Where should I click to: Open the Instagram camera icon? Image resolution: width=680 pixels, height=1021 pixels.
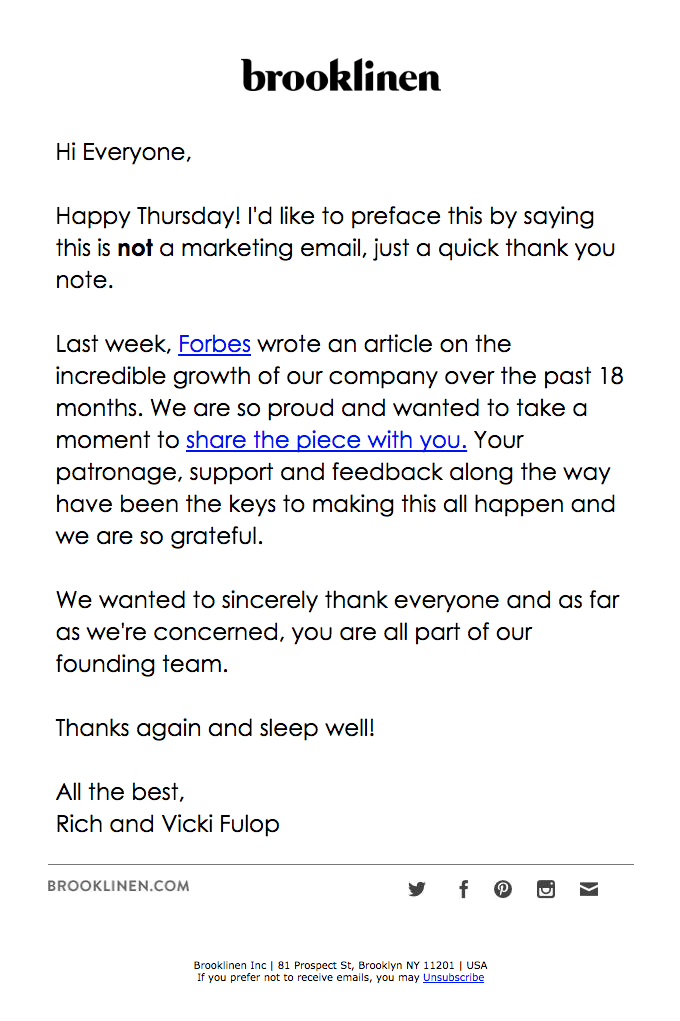coord(546,889)
